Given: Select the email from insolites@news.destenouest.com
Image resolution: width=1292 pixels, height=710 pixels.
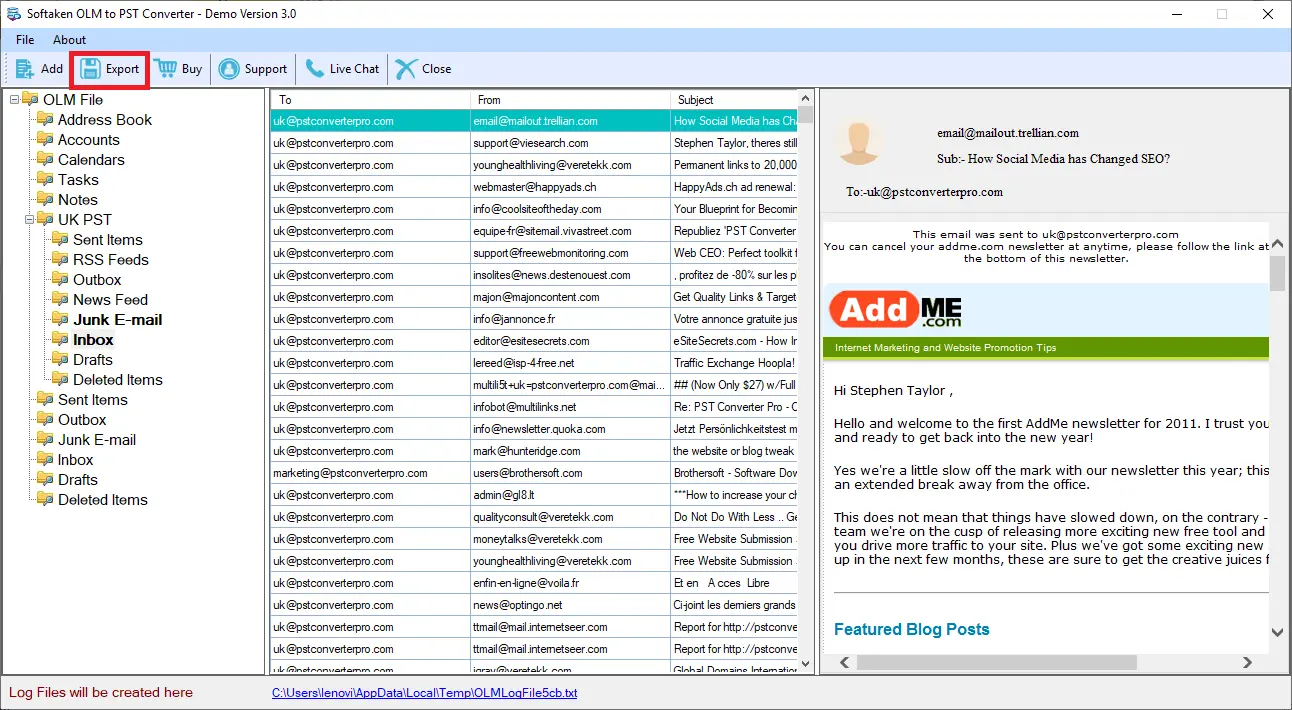Looking at the screenshot, I should pyautogui.click(x=534, y=275).
